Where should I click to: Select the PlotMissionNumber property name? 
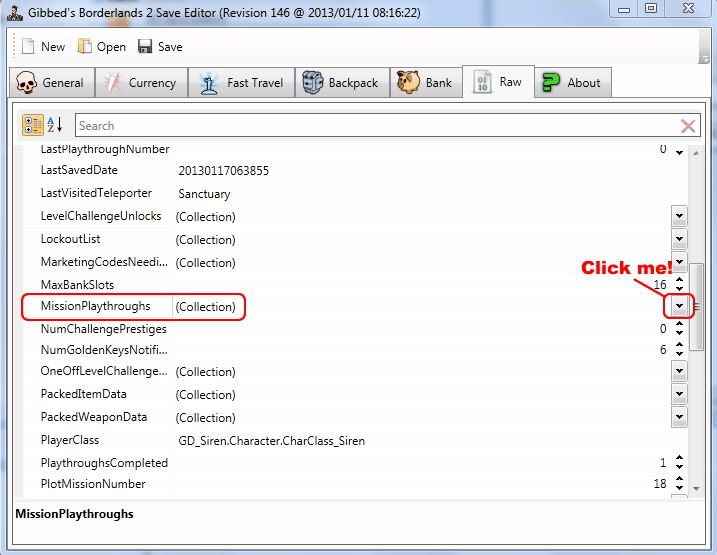coord(93,484)
